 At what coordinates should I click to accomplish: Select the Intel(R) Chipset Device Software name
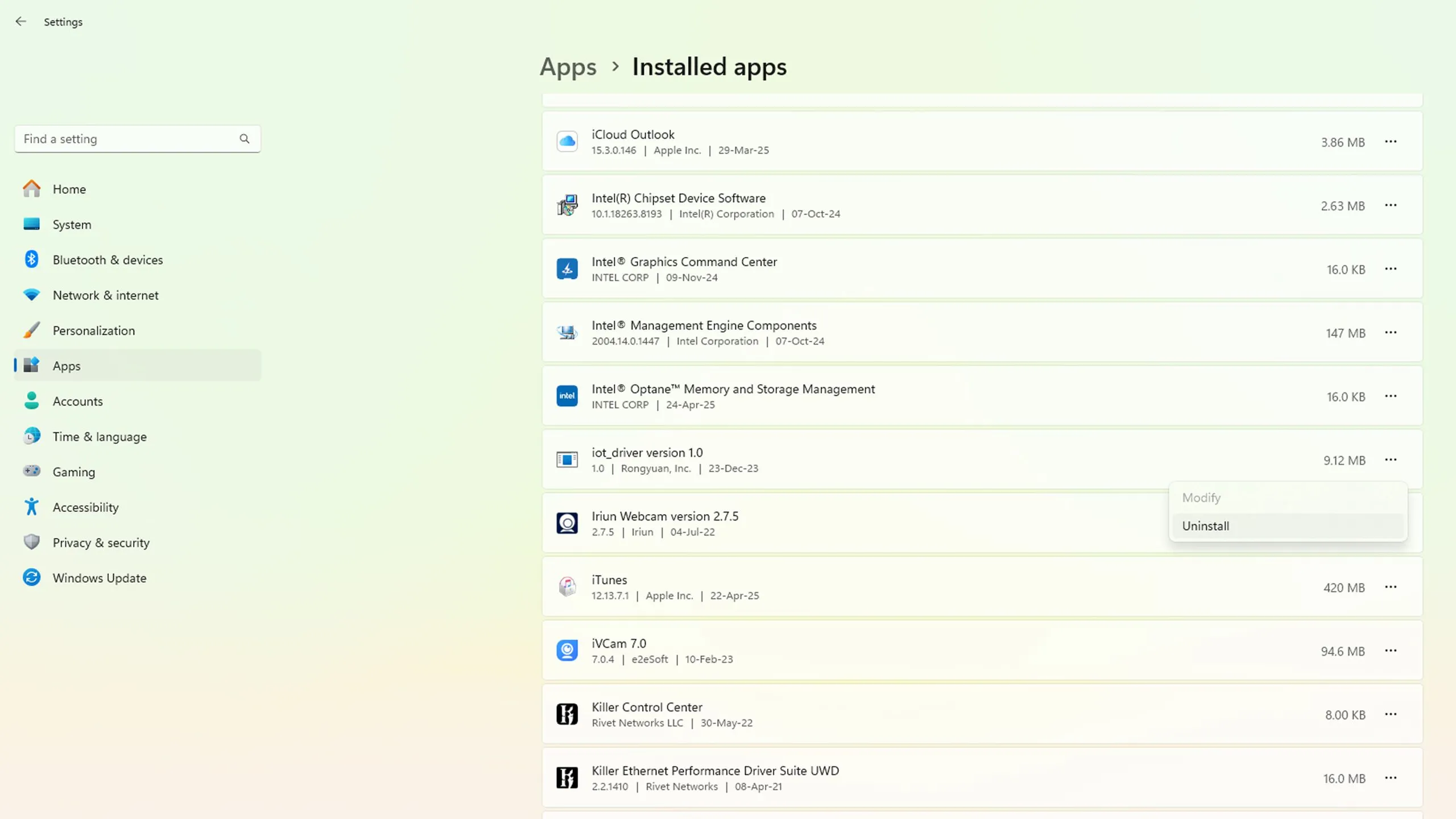point(679,198)
